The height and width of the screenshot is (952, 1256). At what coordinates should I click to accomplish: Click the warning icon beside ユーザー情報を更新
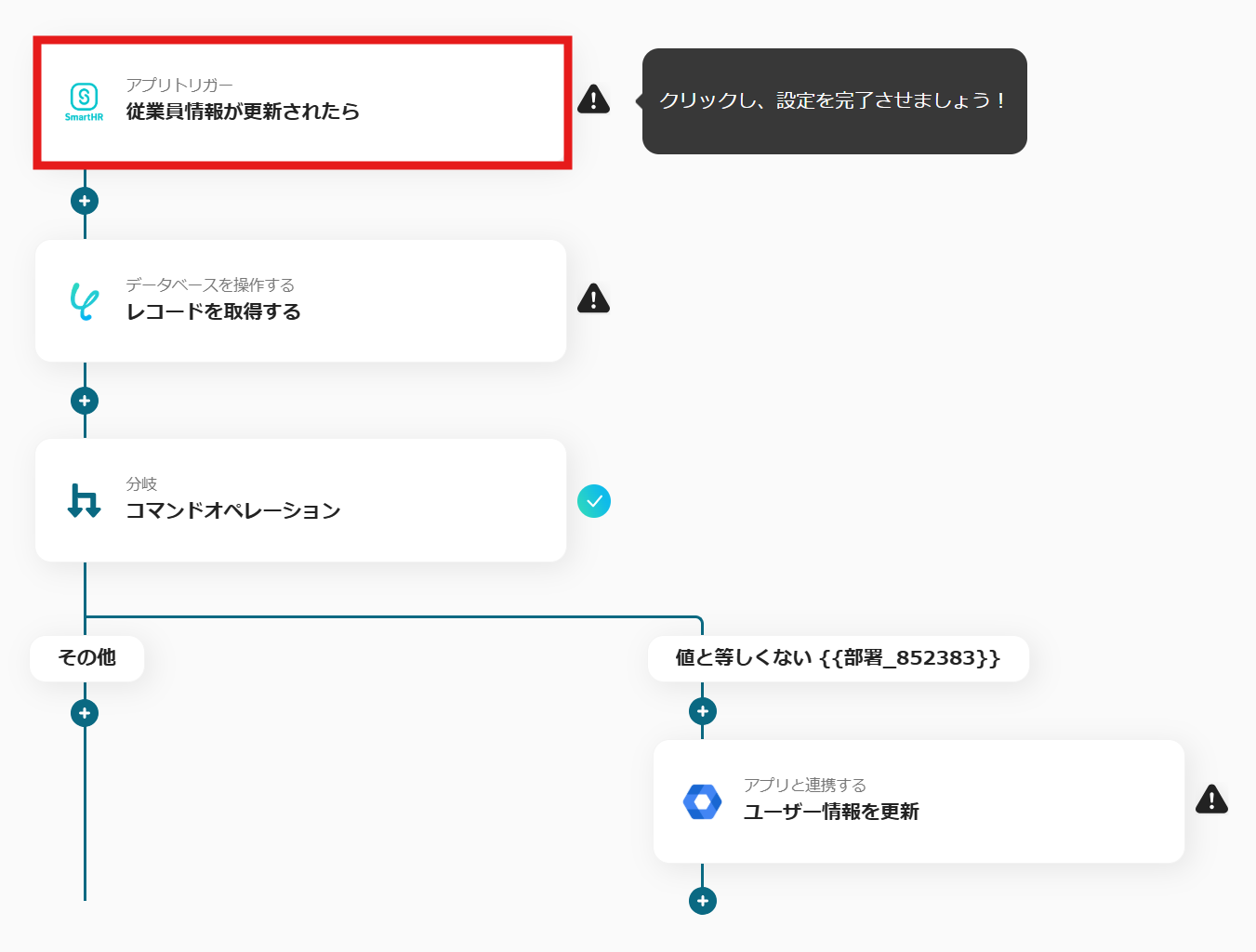click(x=1211, y=799)
